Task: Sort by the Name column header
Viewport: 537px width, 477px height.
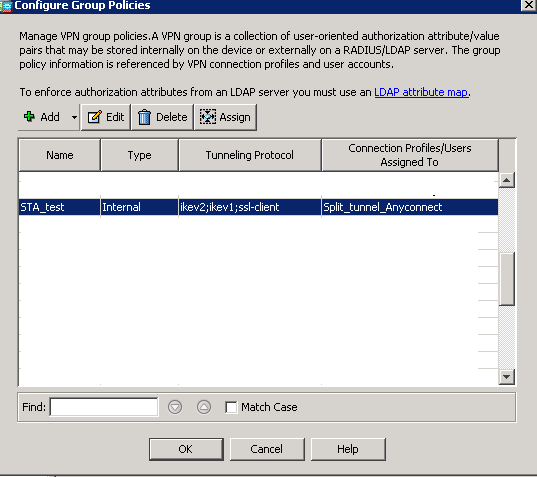Action: coord(60,155)
